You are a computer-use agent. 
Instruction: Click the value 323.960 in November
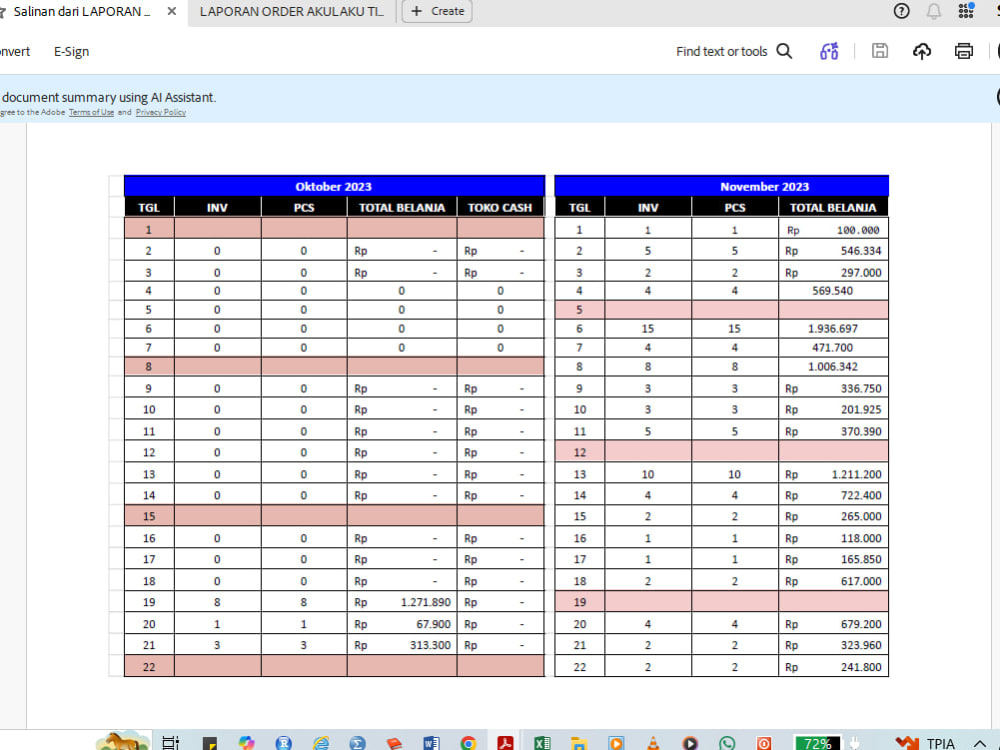pyautogui.click(x=861, y=645)
